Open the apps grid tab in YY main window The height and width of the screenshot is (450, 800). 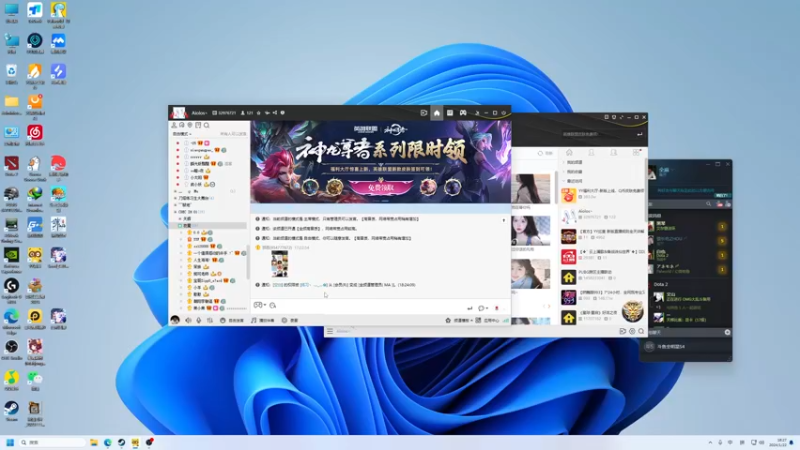point(636,153)
